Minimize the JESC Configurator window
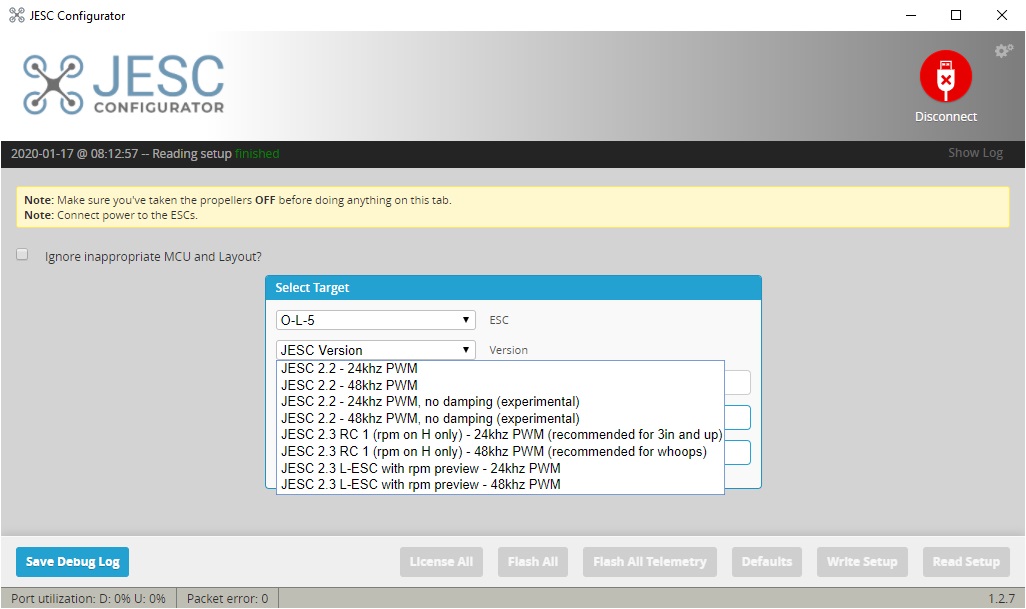The height and width of the screenshot is (609, 1026). click(911, 15)
